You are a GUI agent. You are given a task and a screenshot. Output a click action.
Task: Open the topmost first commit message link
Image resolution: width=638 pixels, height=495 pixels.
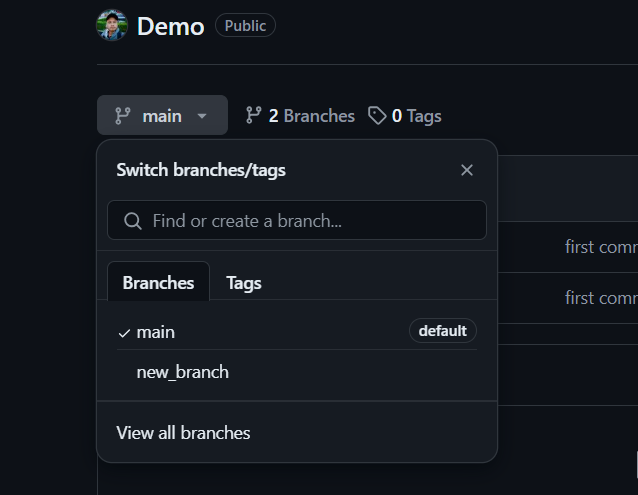600,246
